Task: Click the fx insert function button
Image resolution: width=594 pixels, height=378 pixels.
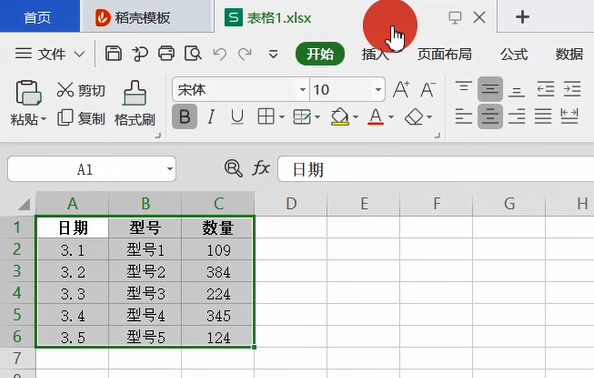Action: 261,168
